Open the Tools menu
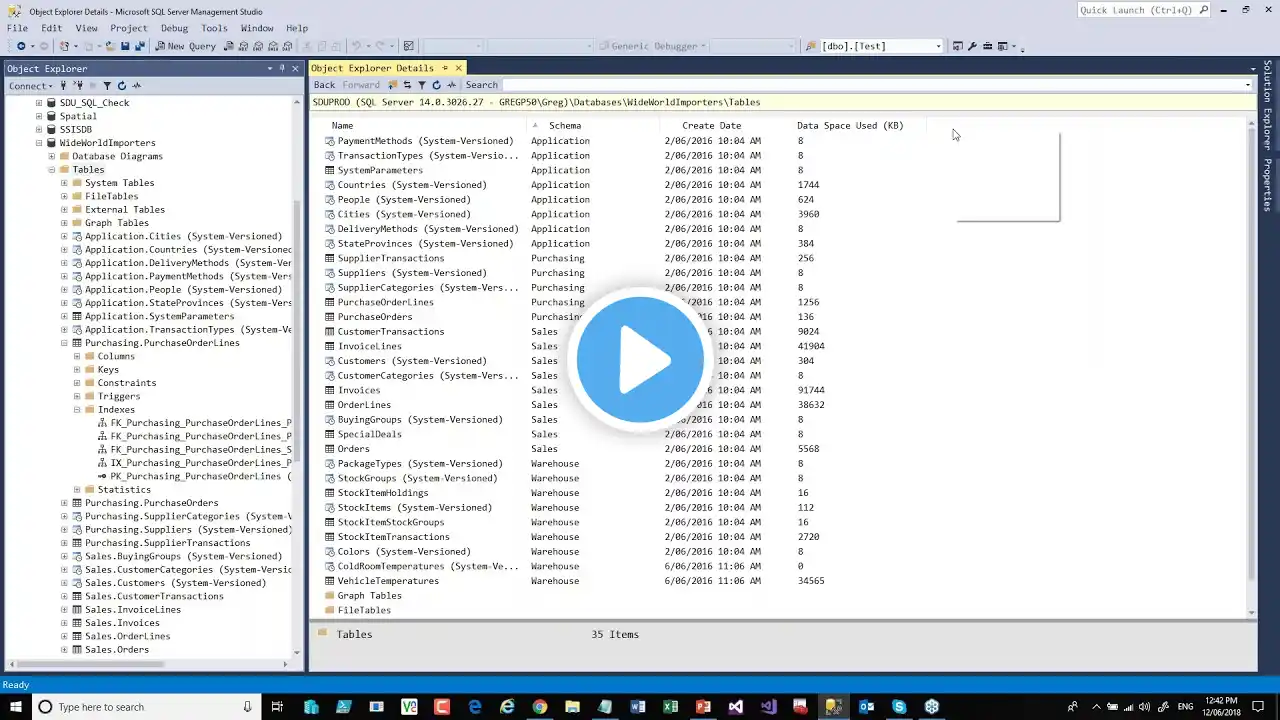Screen dimensions: 1280x720 coord(214,28)
